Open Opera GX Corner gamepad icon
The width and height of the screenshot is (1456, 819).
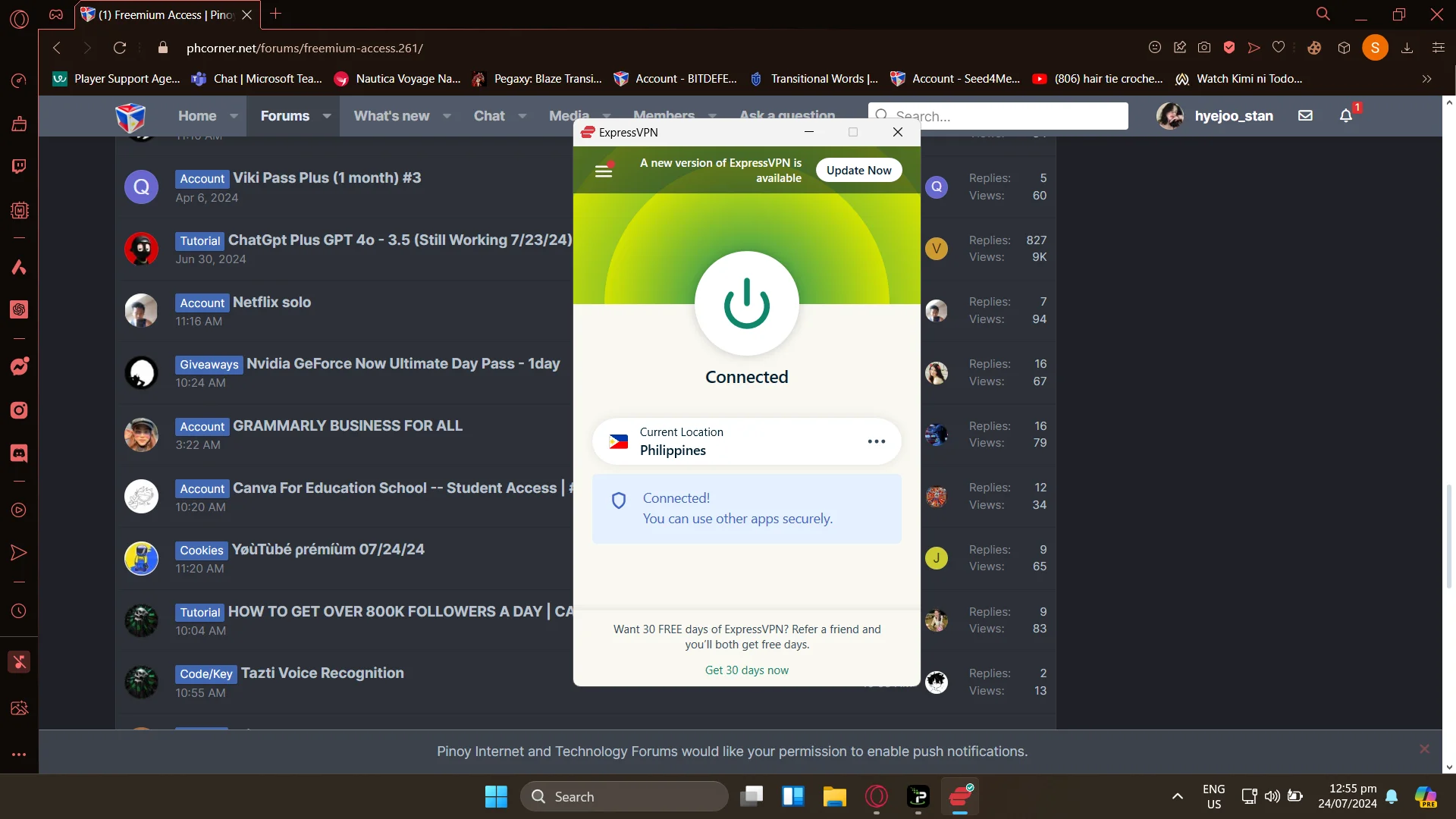click(x=56, y=14)
